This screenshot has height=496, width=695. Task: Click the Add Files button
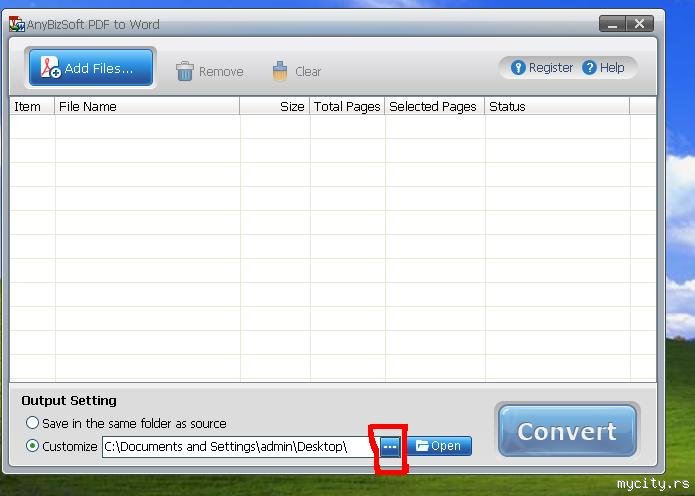(91, 67)
